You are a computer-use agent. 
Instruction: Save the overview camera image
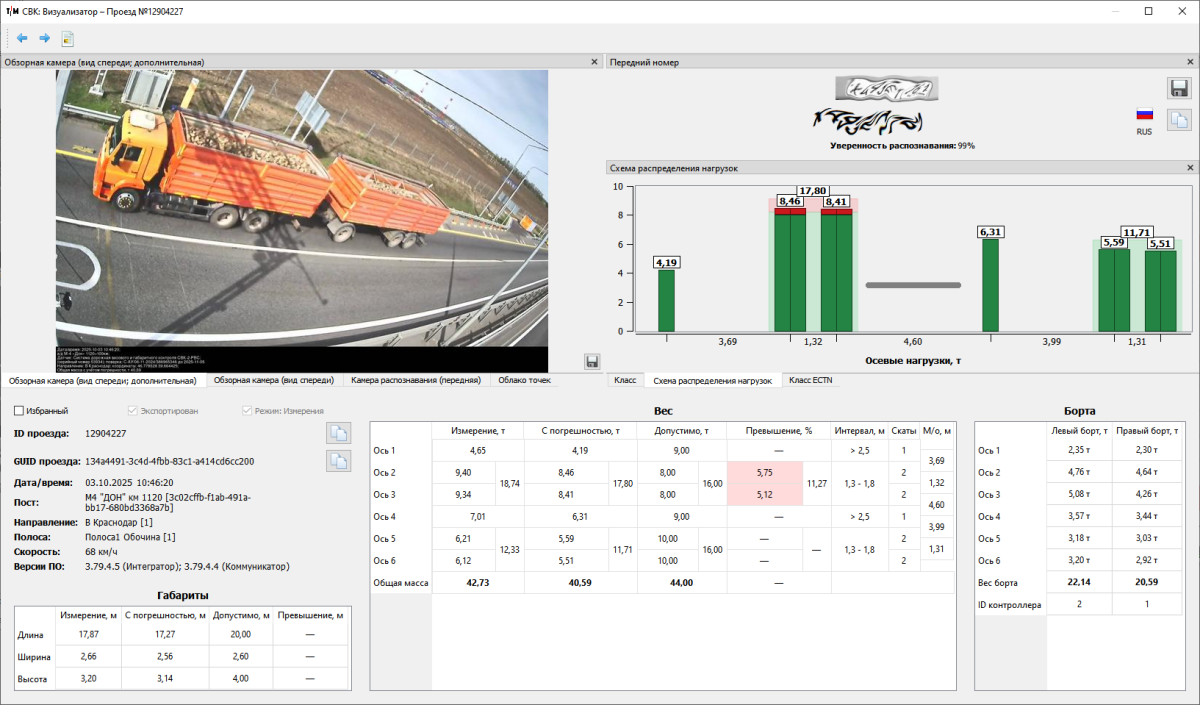click(x=591, y=361)
